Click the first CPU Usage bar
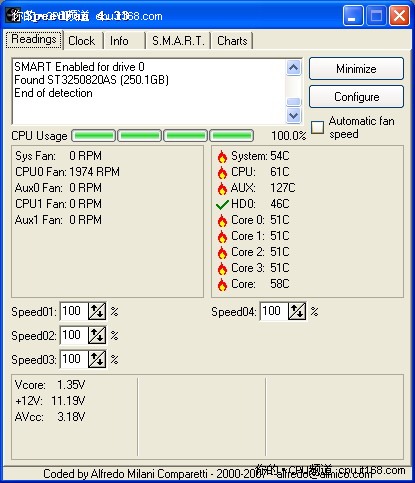 tap(94, 136)
